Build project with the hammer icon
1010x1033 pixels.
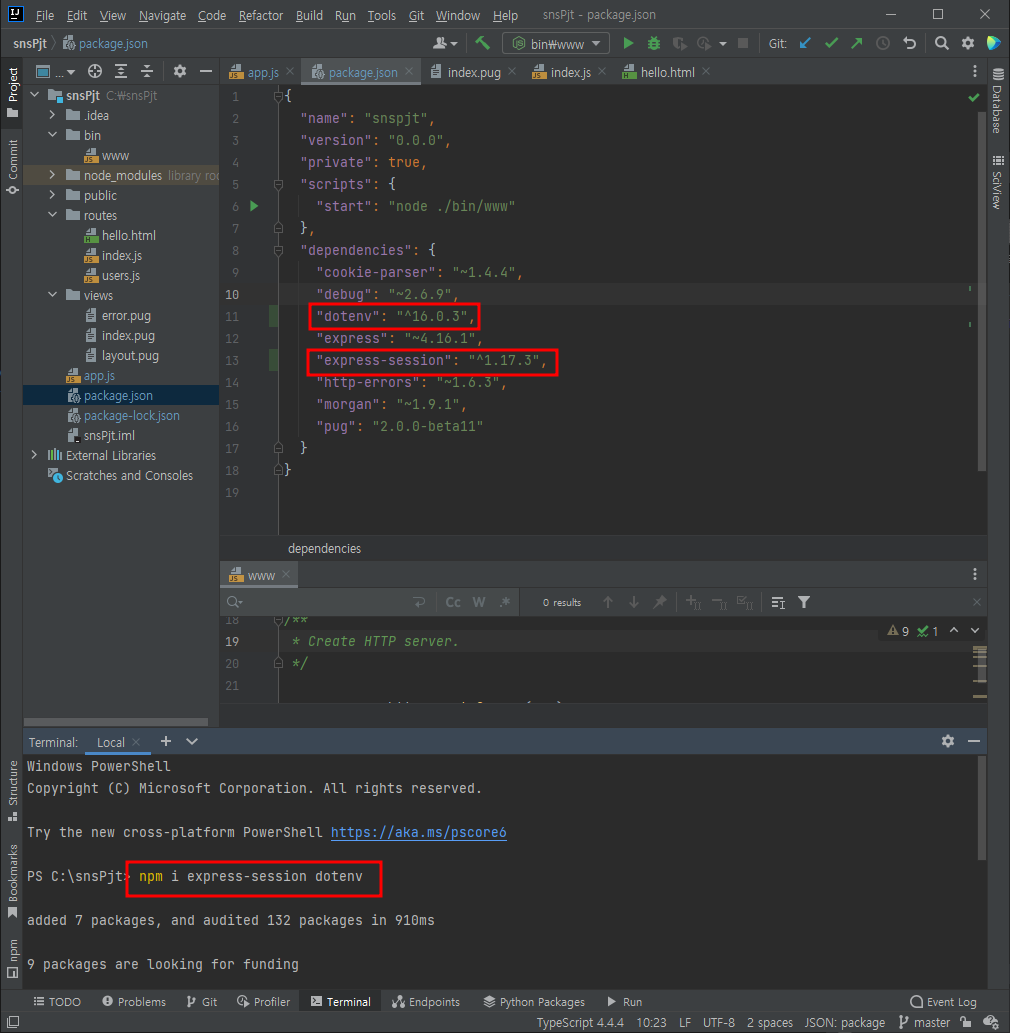(482, 43)
